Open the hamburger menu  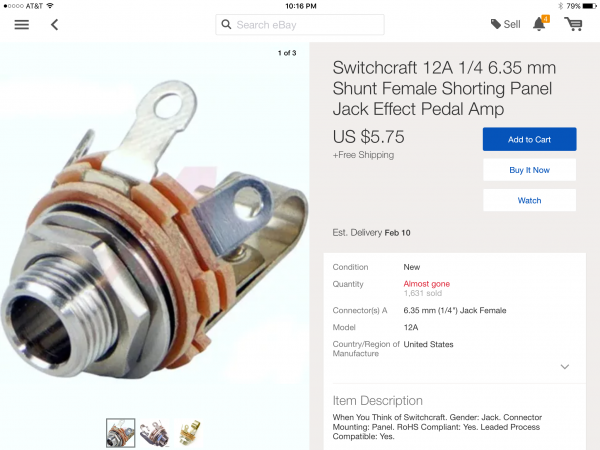click(22, 25)
